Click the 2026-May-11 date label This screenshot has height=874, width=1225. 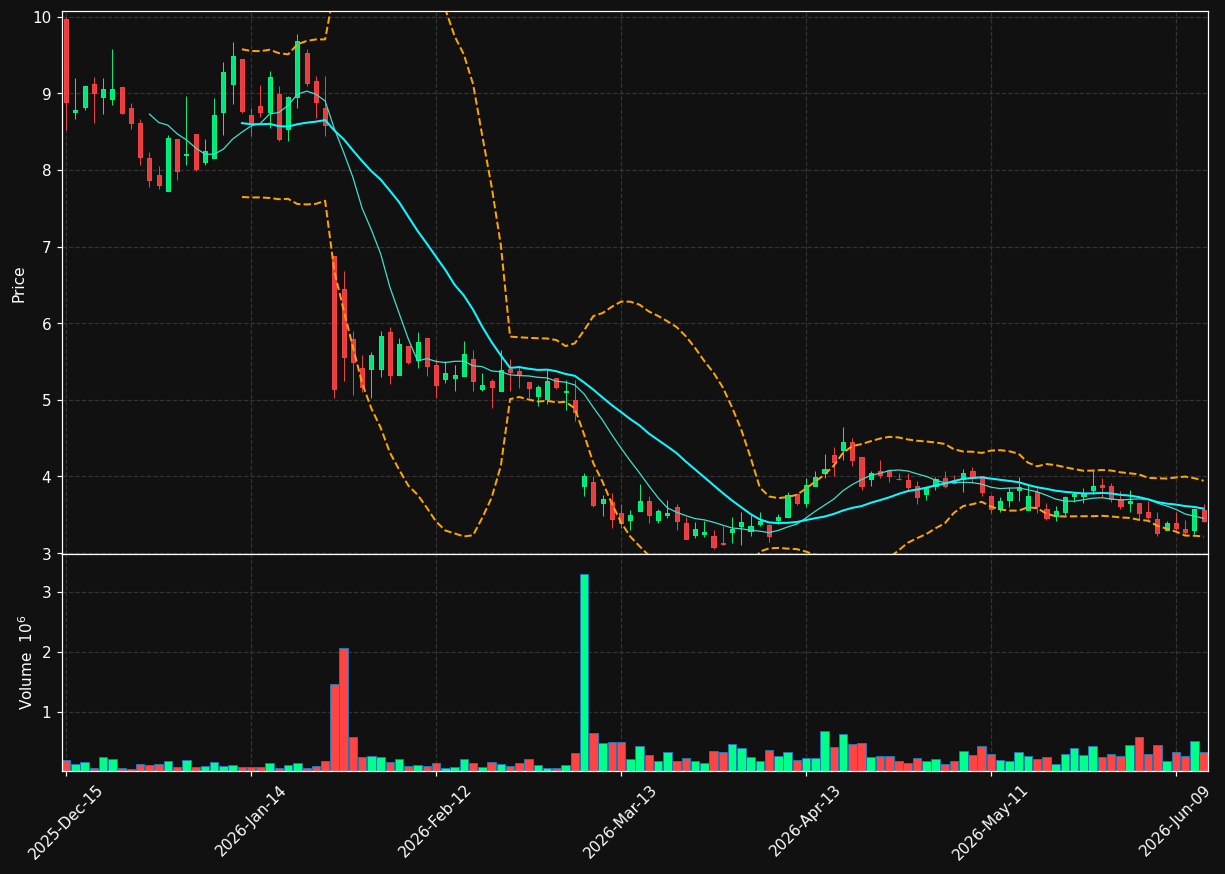(x=990, y=822)
